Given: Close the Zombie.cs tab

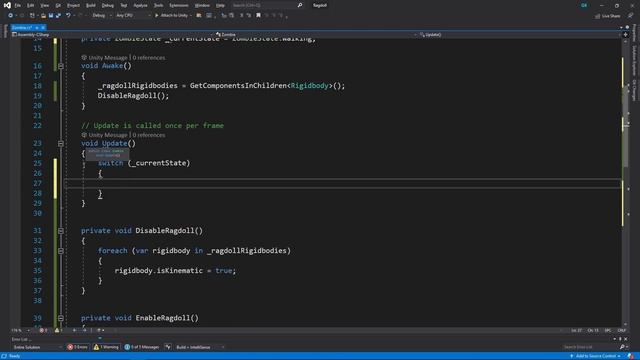Looking at the screenshot, I should tap(43, 27).
